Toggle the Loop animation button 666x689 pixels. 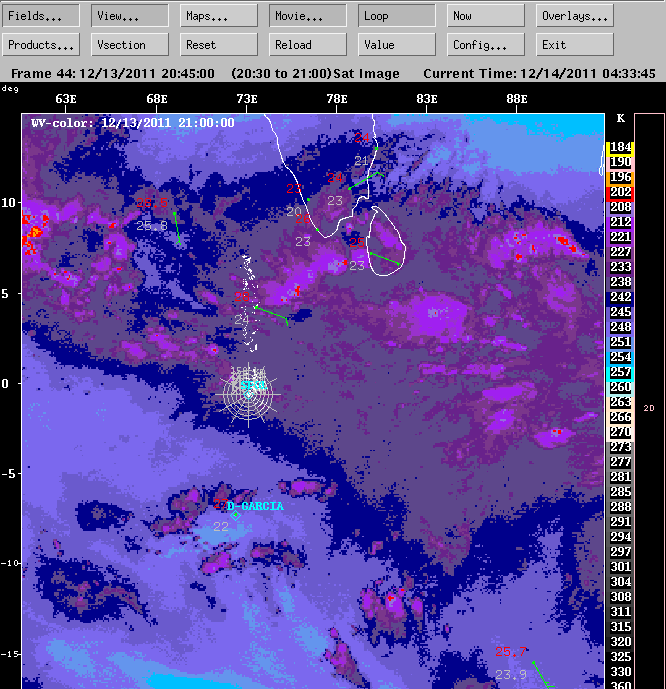[397, 16]
